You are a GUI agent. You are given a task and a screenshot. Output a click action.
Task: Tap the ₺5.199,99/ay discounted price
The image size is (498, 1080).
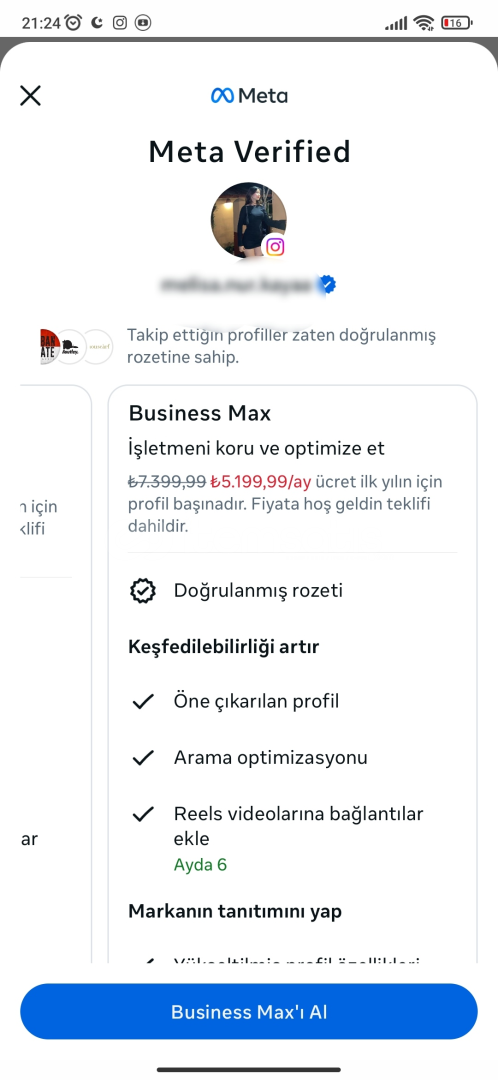tap(261, 481)
